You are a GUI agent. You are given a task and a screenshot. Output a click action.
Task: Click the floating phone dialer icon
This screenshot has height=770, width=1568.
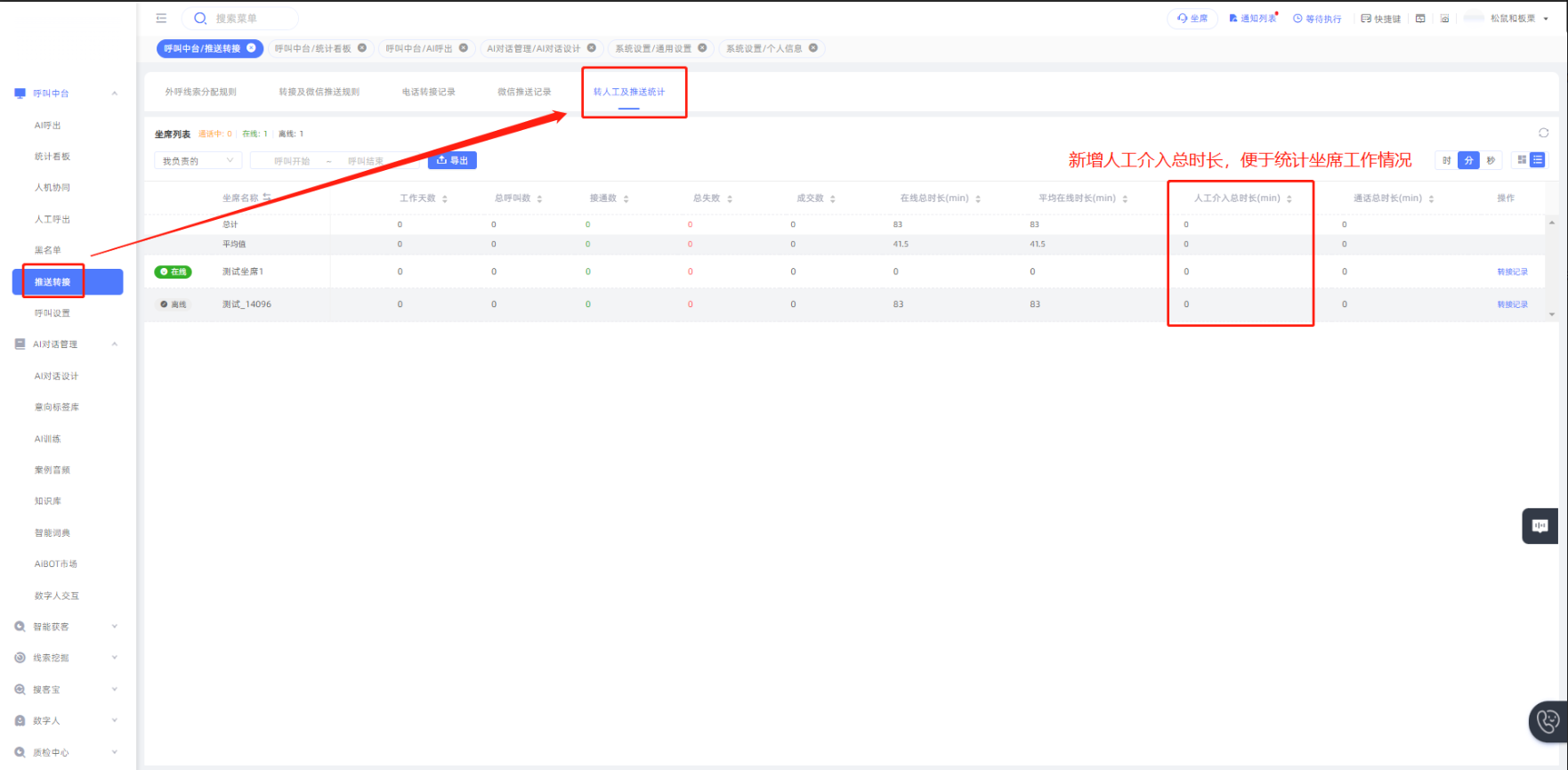point(1548,720)
